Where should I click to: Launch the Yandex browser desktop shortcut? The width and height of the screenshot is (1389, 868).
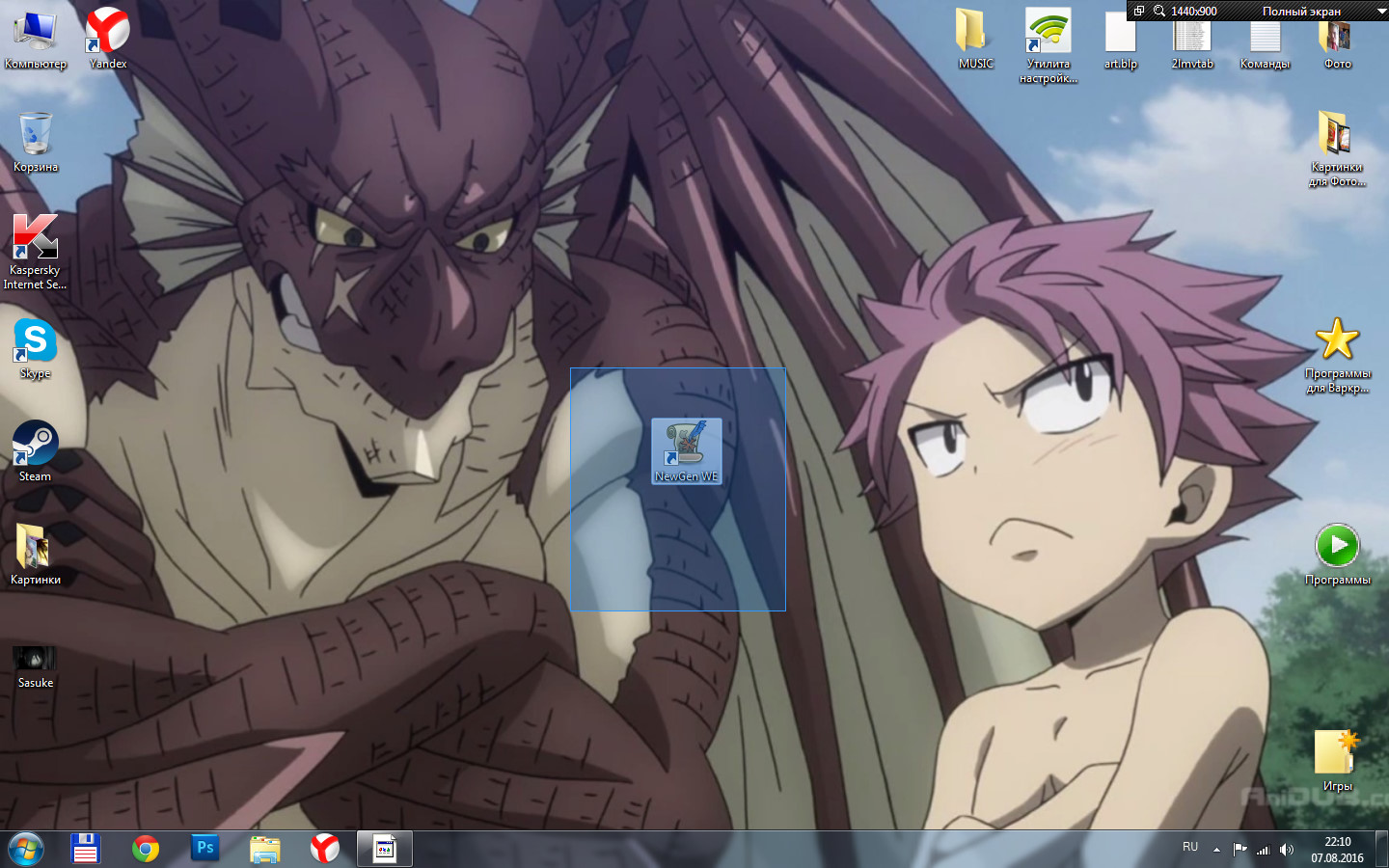click(x=108, y=41)
